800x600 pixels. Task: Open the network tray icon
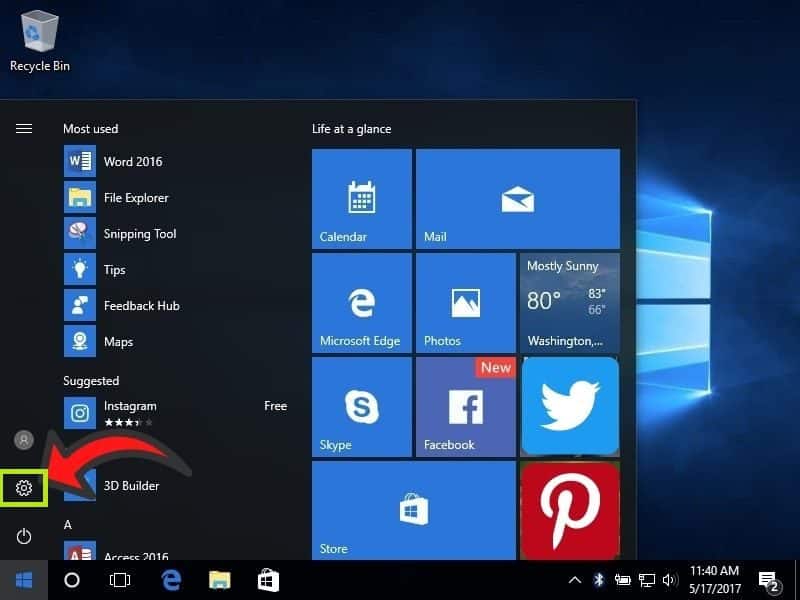[x=647, y=580]
